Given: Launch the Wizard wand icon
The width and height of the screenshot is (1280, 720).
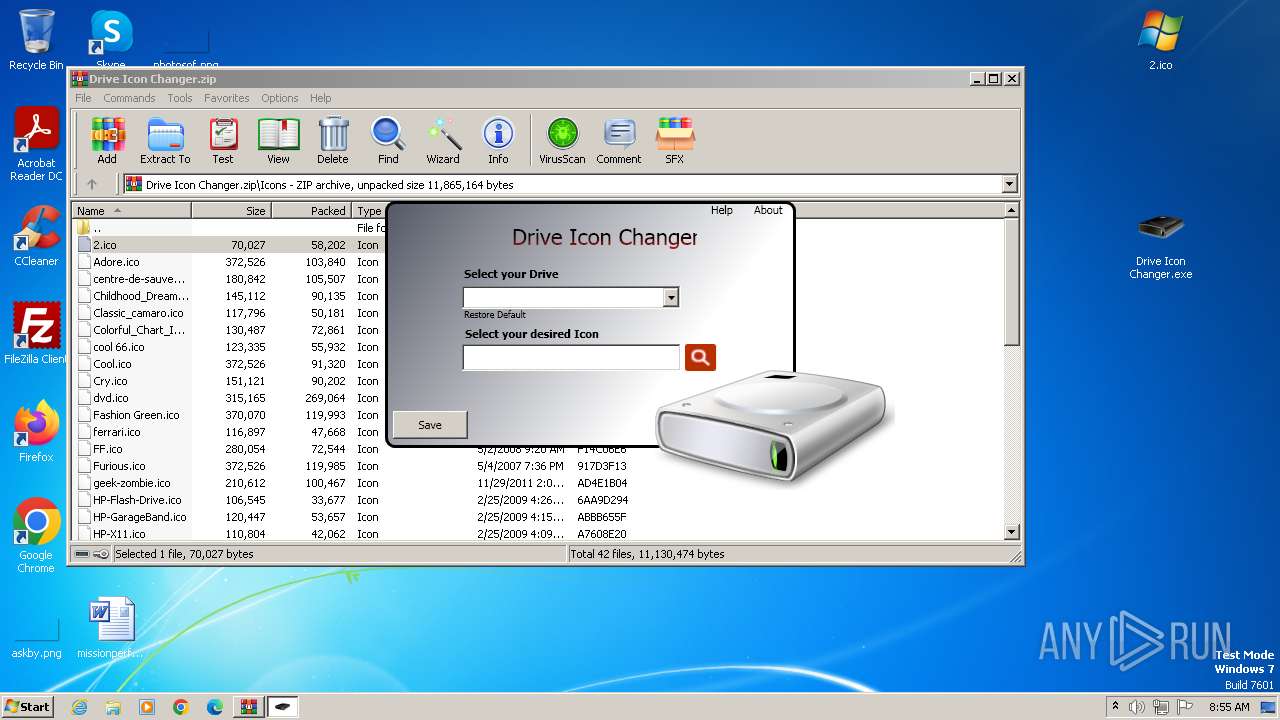Looking at the screenshot, I should pos(443,140).
